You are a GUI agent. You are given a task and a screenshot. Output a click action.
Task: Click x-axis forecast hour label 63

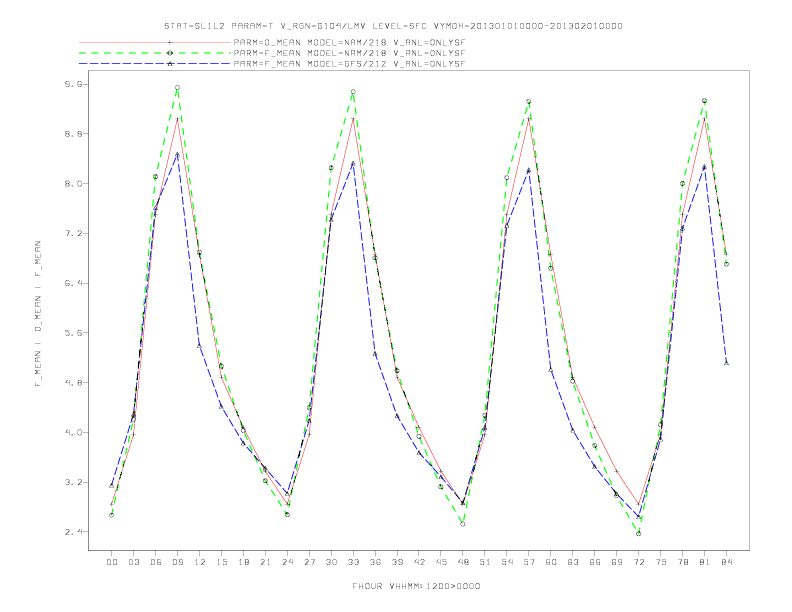pos(573,562)
